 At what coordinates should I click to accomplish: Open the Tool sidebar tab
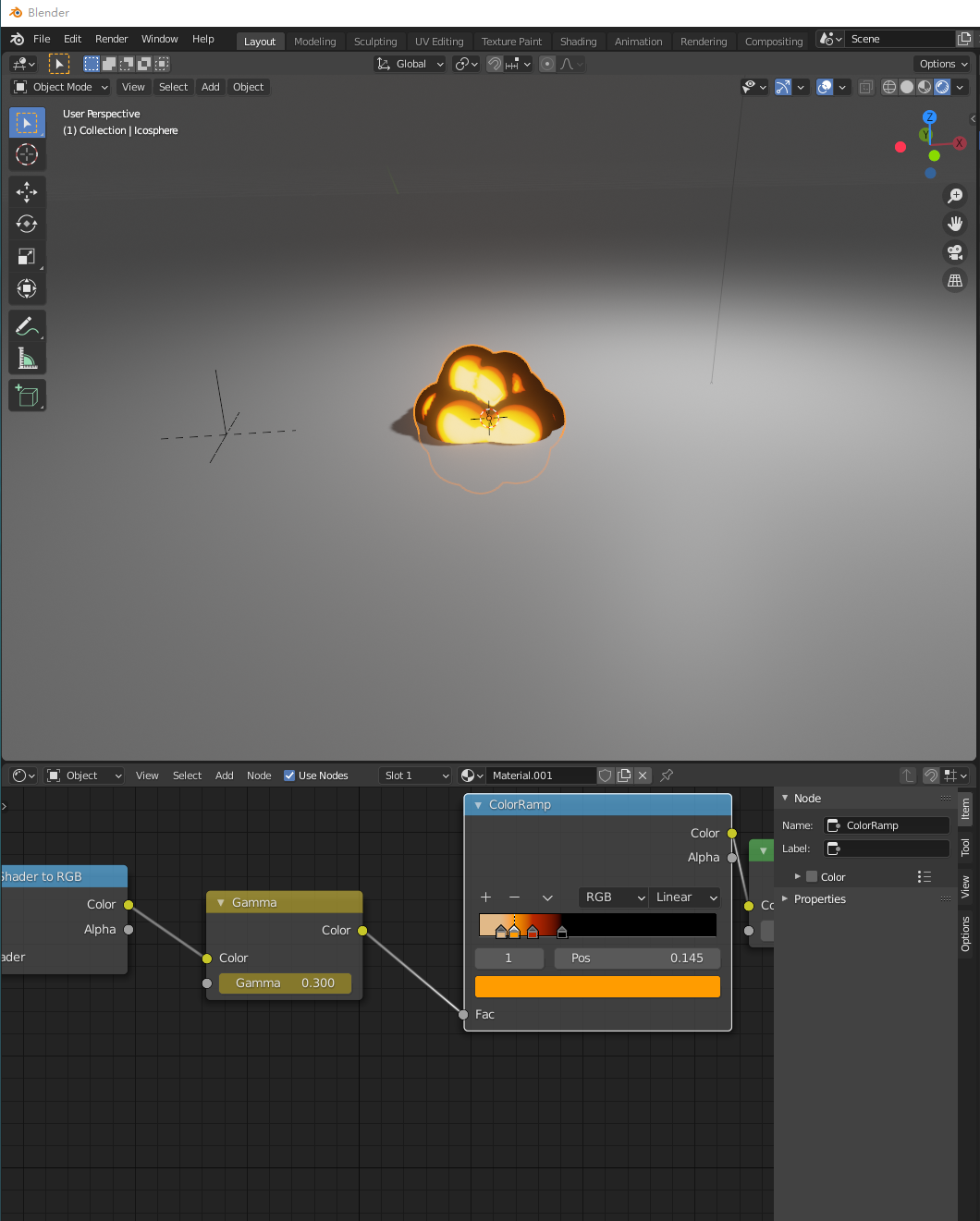(965, 847)
